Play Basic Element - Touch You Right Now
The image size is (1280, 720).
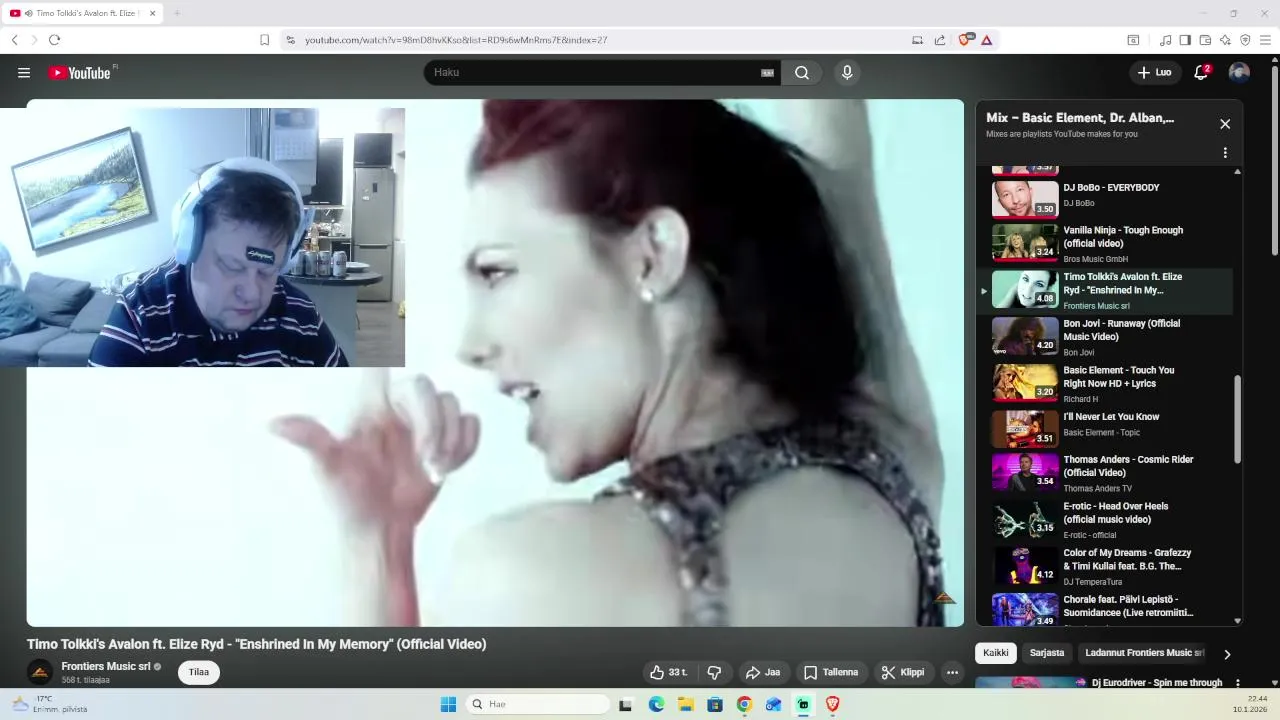click(1105, 383)
